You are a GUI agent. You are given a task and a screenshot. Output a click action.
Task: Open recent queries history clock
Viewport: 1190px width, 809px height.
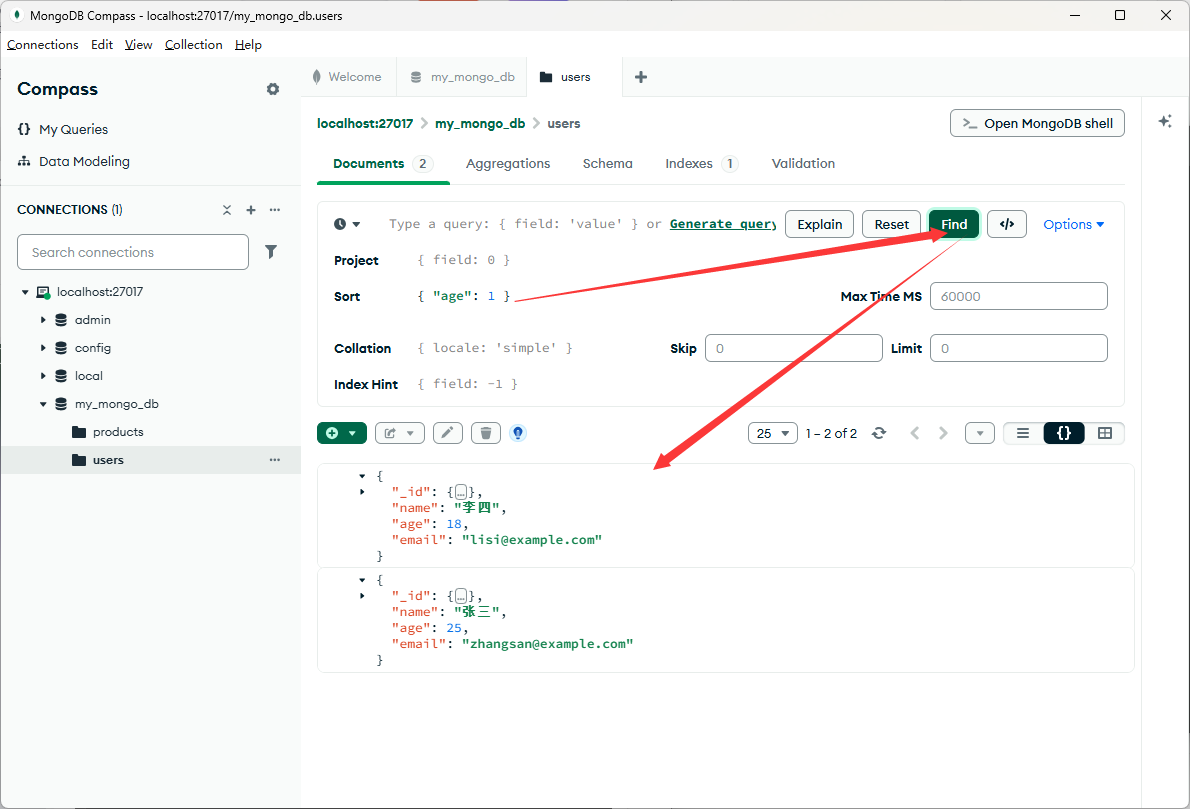[347, 224]
